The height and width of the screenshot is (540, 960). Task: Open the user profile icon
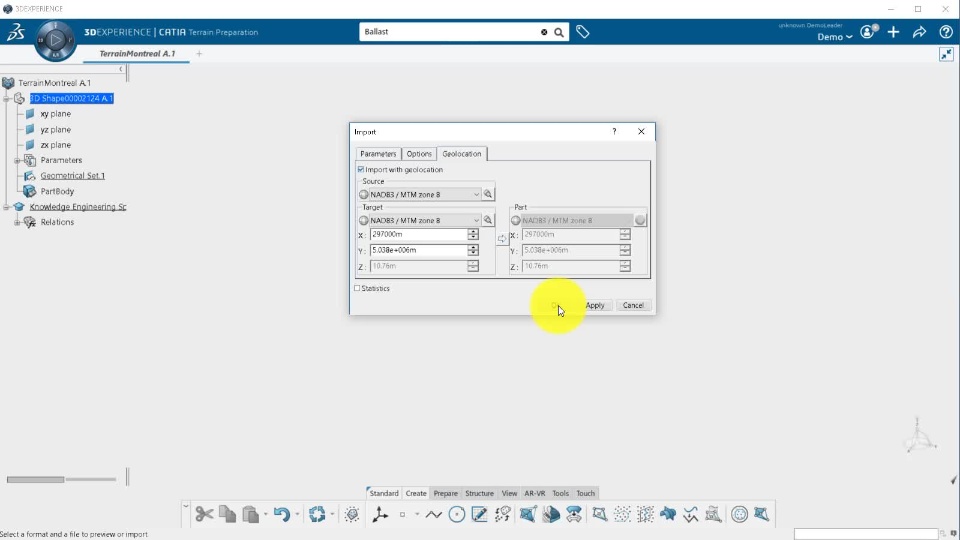tap(868, 32)
